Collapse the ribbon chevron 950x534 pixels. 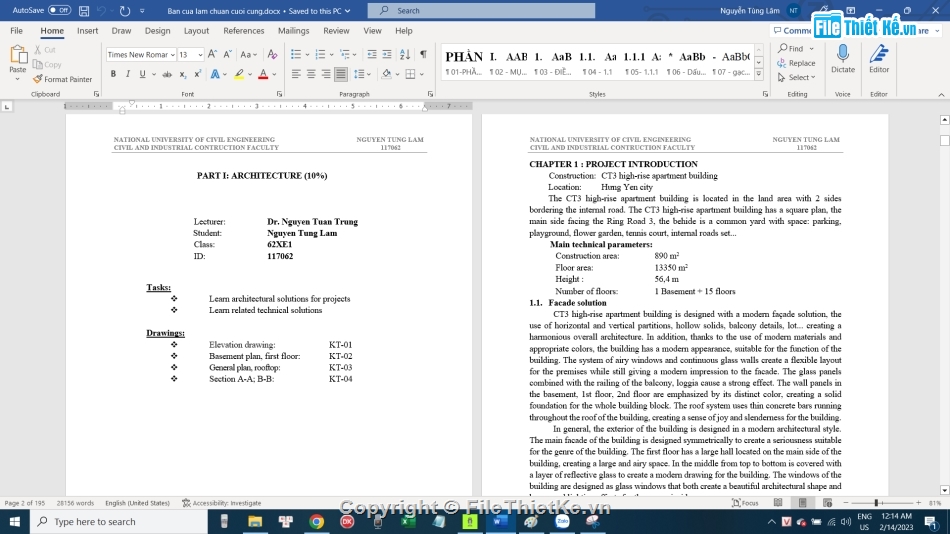[941, 95]
